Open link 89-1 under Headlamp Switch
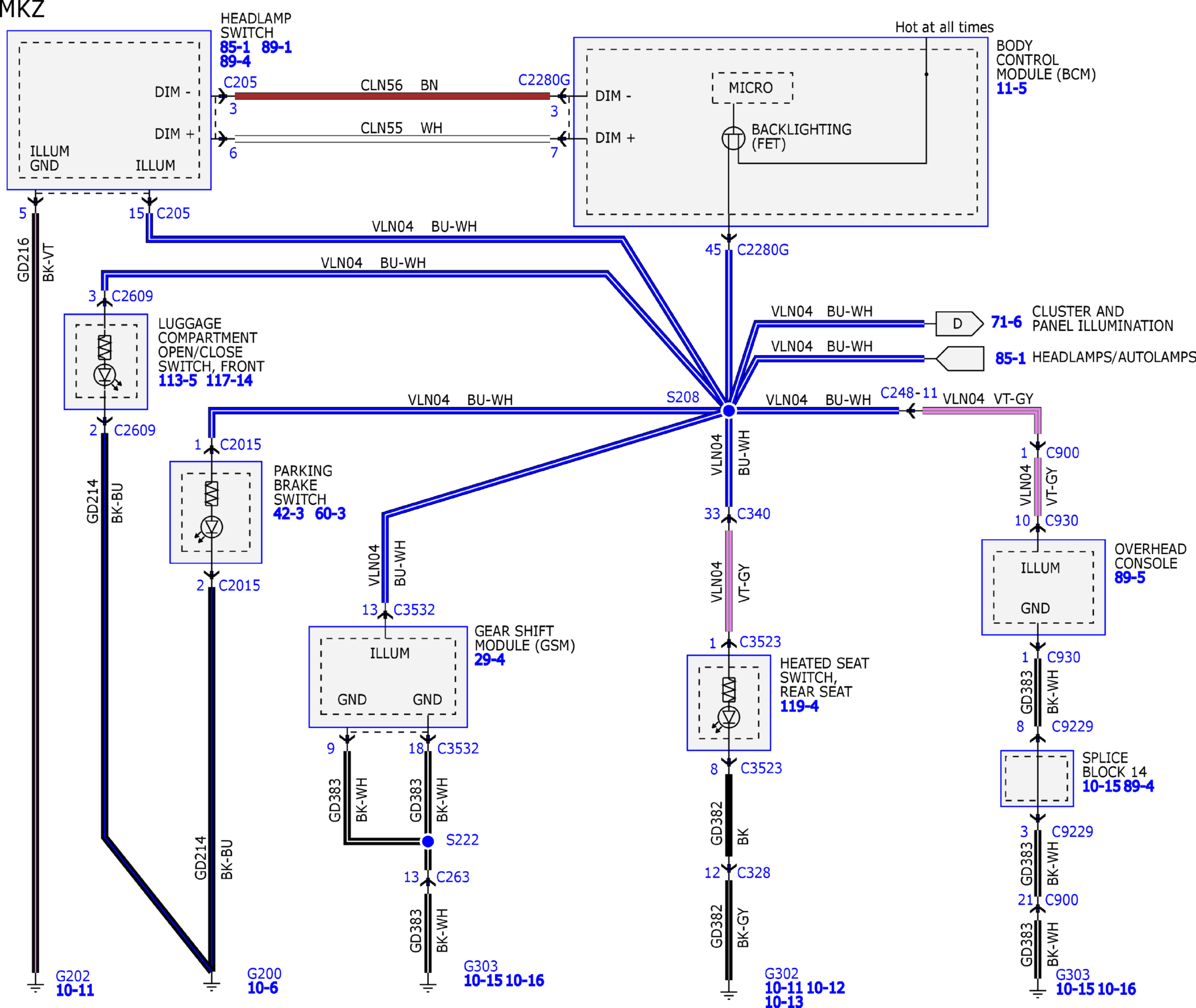 [277, 47]
